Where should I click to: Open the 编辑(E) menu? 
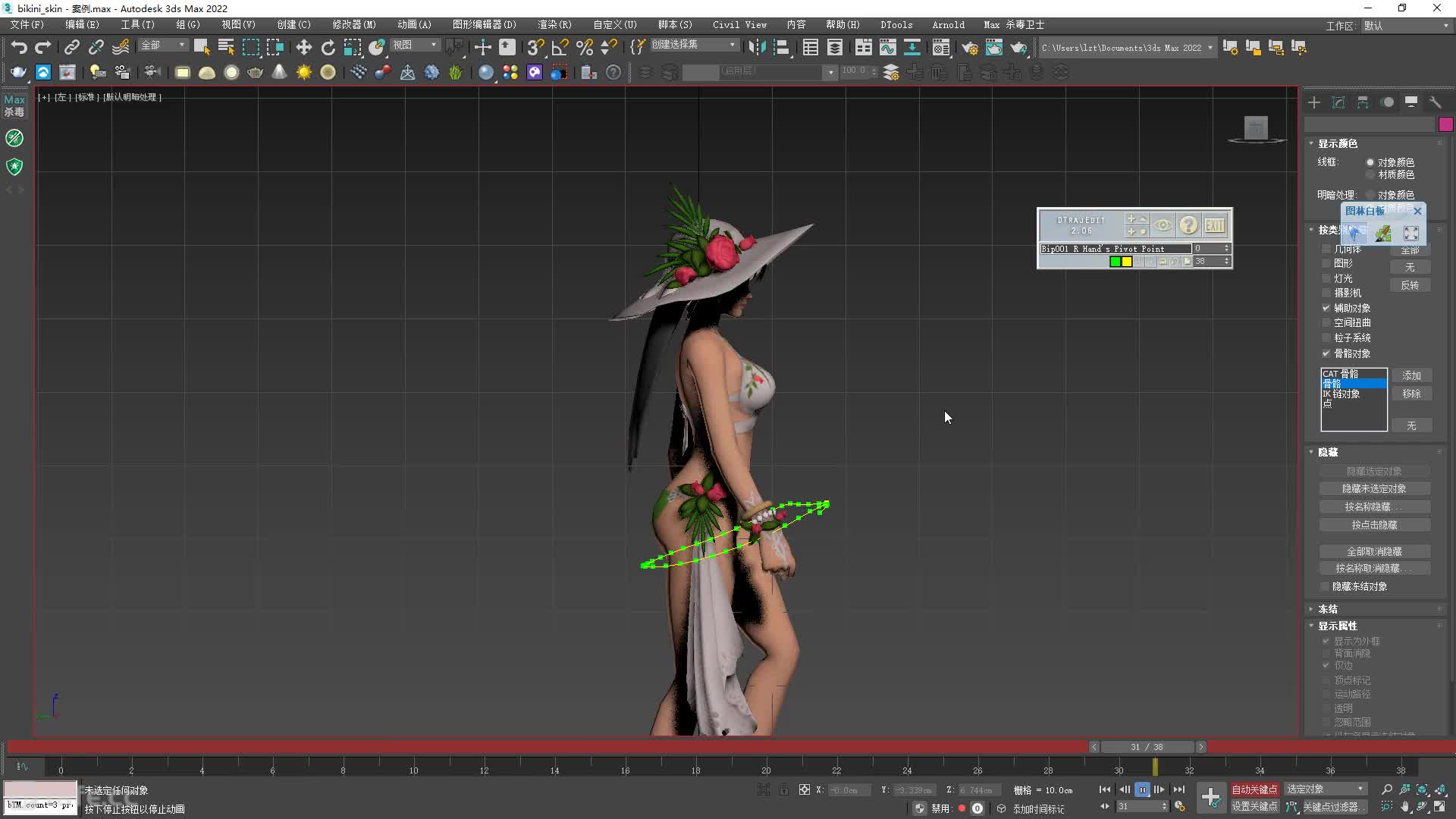(x=82, y=25)
